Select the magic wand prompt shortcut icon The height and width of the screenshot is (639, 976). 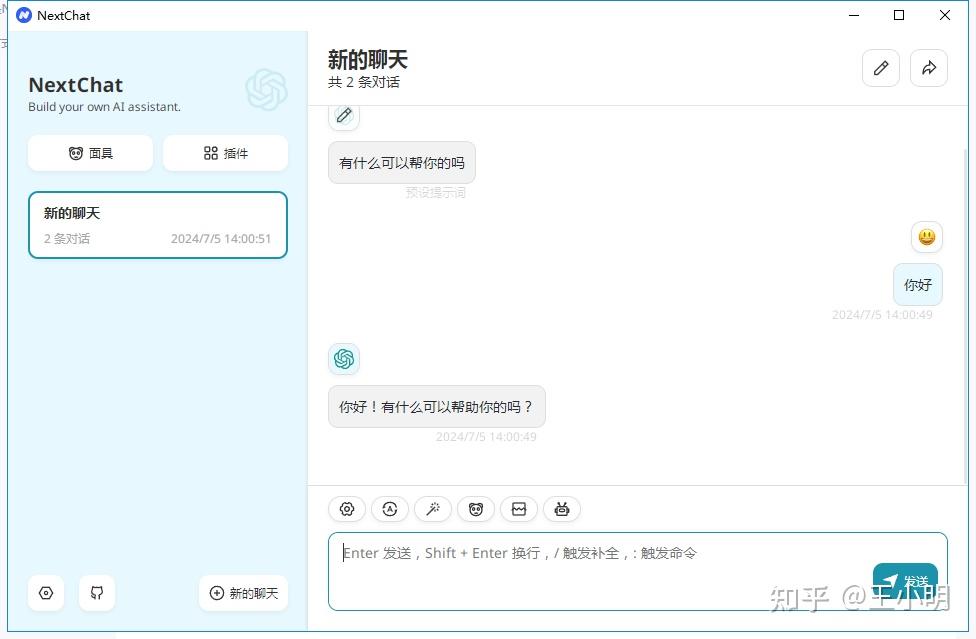432,509
